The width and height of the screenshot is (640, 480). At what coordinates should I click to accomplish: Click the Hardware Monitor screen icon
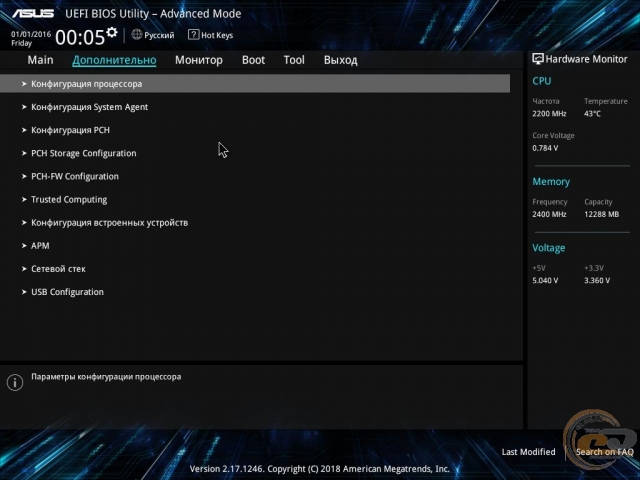pos(538,59)
